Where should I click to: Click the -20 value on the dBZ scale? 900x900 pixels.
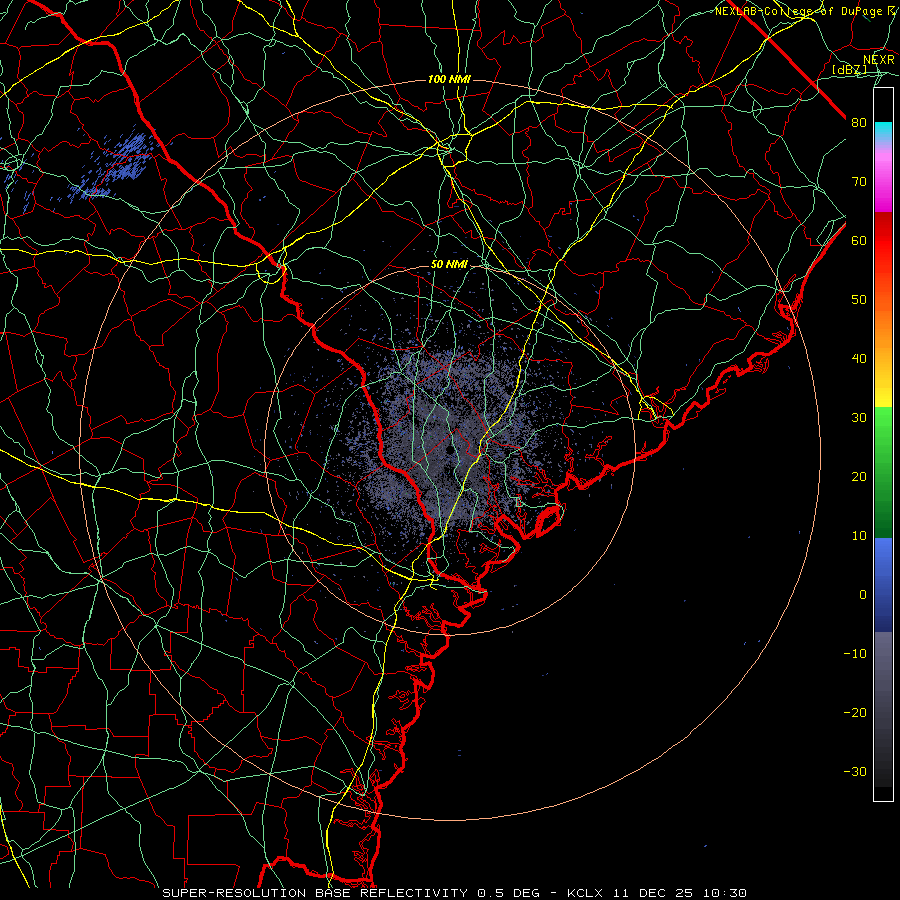[855, 713]
